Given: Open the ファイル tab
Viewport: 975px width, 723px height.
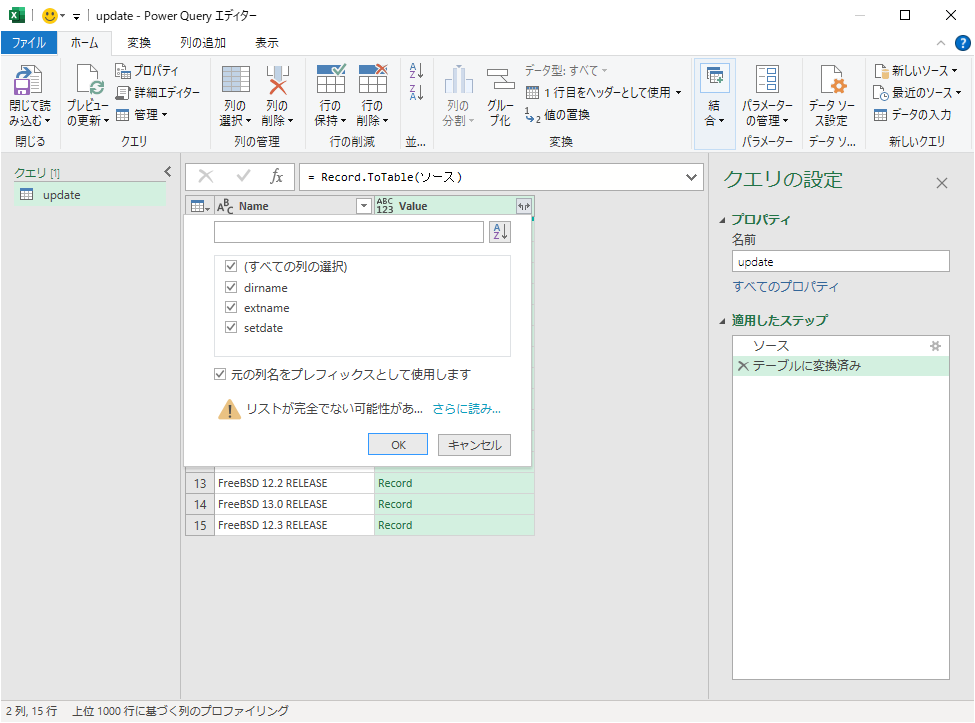Looking at the screenshot, I should click(29, 43).
